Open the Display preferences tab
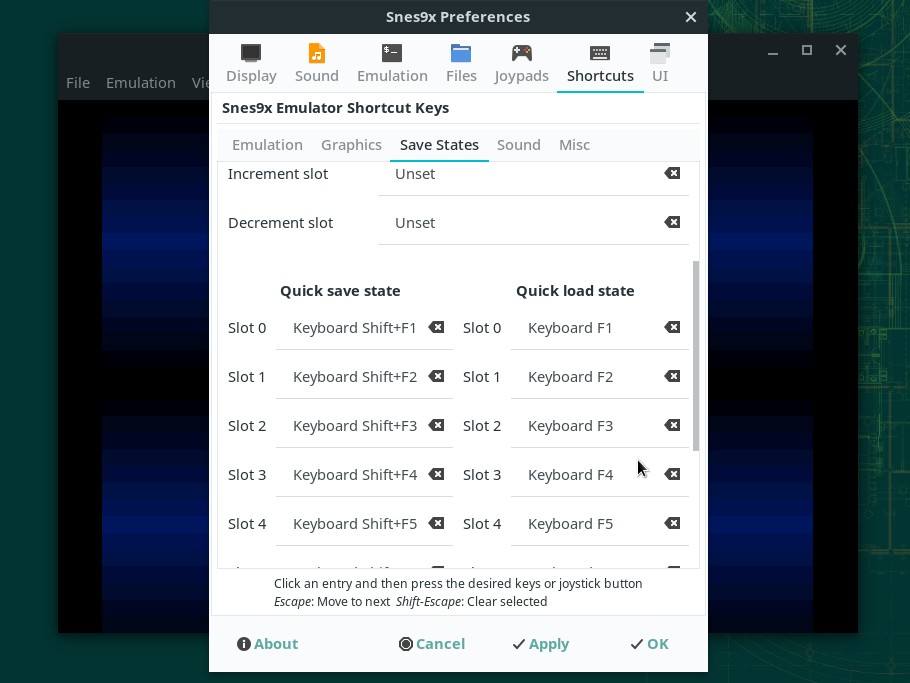This screenshot has width=910, height=683. click(x=251, y=63)
